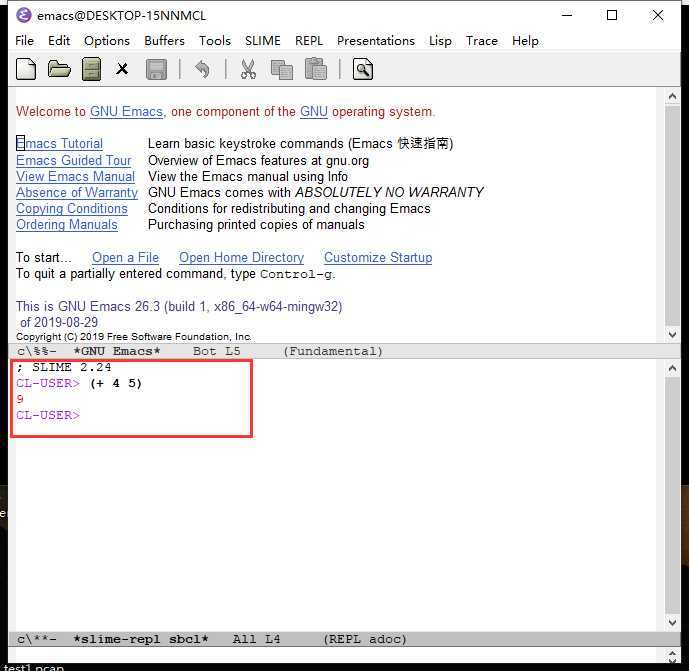Click 'This is GNU Emacs 26.3' version text
Screen dimensions: 689x671
click(88, 306)
